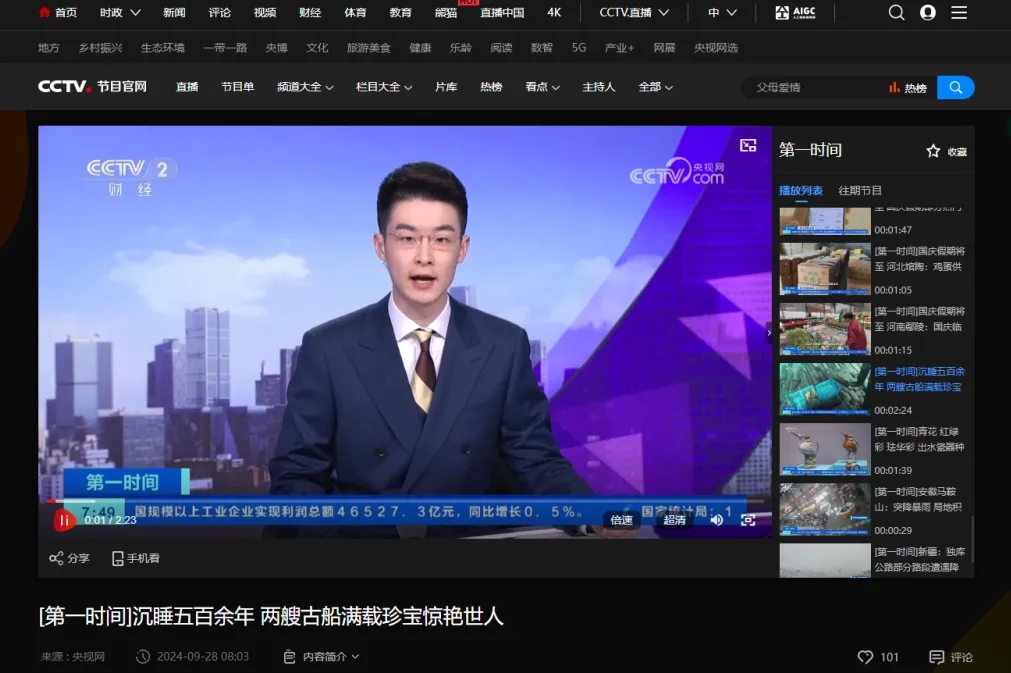Click the blue search button
The width and height of the screenshot is (1011, 673).
point(956,88)
